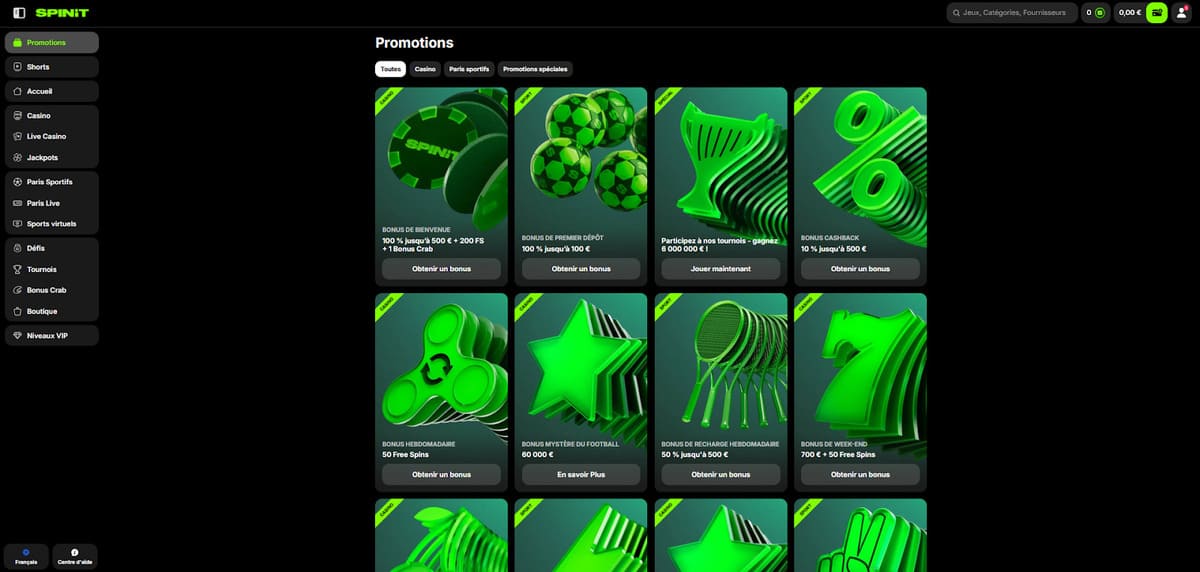Switch to the Paris sportifs tab

[469, 69]
